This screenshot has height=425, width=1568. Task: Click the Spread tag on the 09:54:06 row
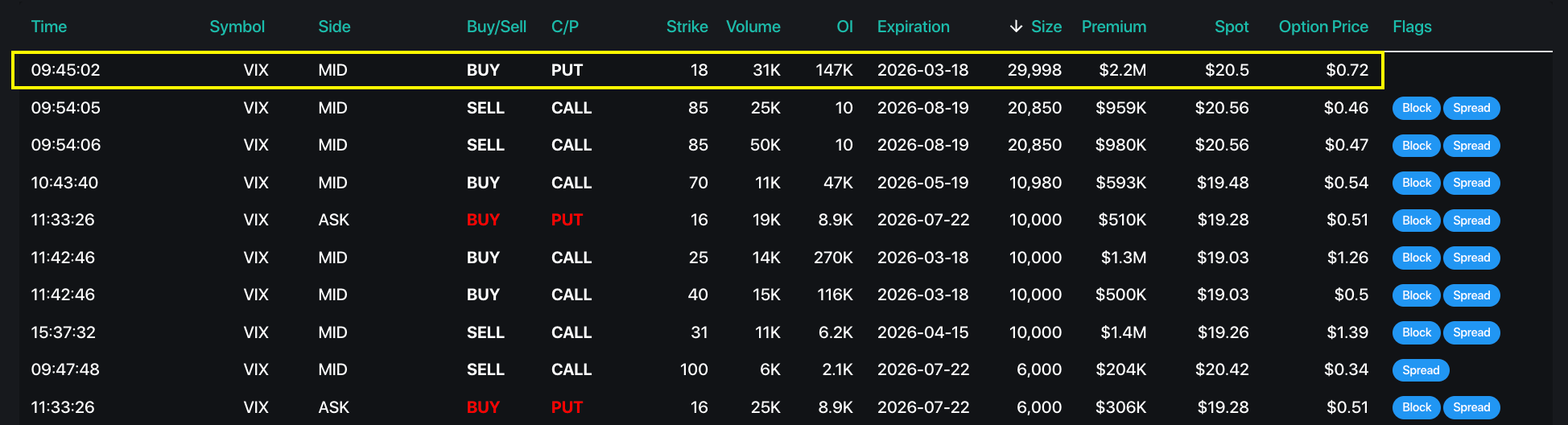click(x=1471, y=146)
